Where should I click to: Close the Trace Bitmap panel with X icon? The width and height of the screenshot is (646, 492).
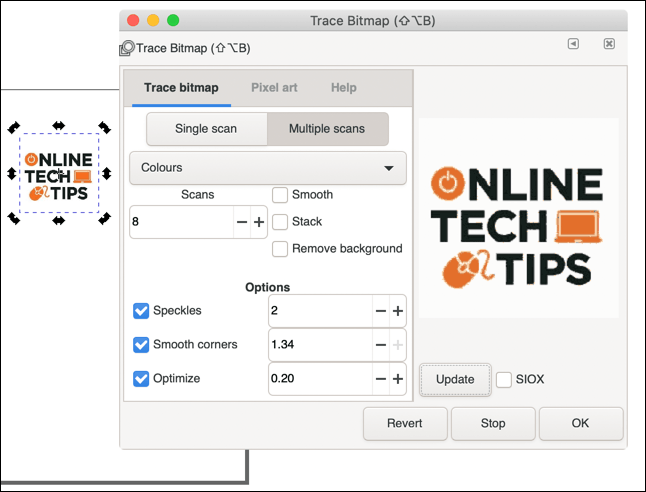609,44
